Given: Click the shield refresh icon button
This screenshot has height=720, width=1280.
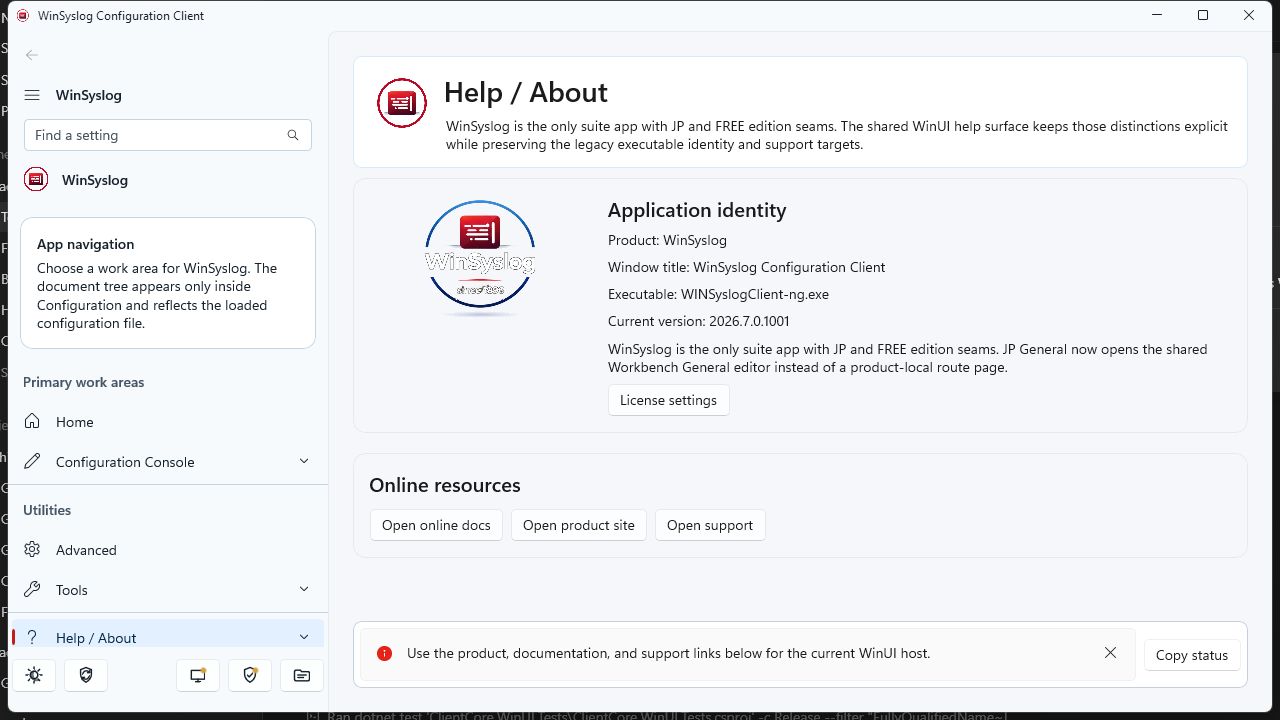Looking at the screenshot, I should 86,675.
